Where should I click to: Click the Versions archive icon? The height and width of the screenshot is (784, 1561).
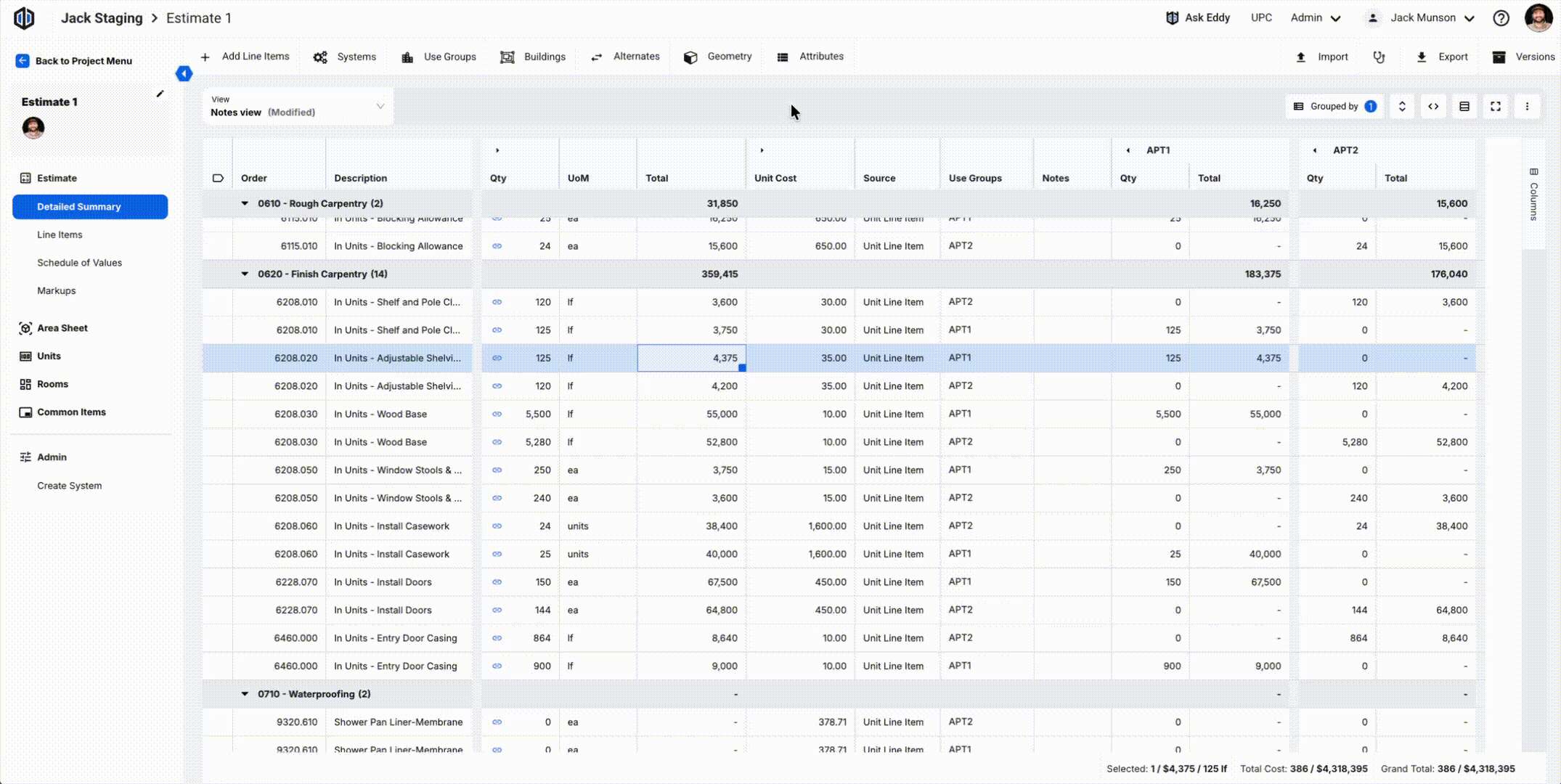coord(1499,57)
